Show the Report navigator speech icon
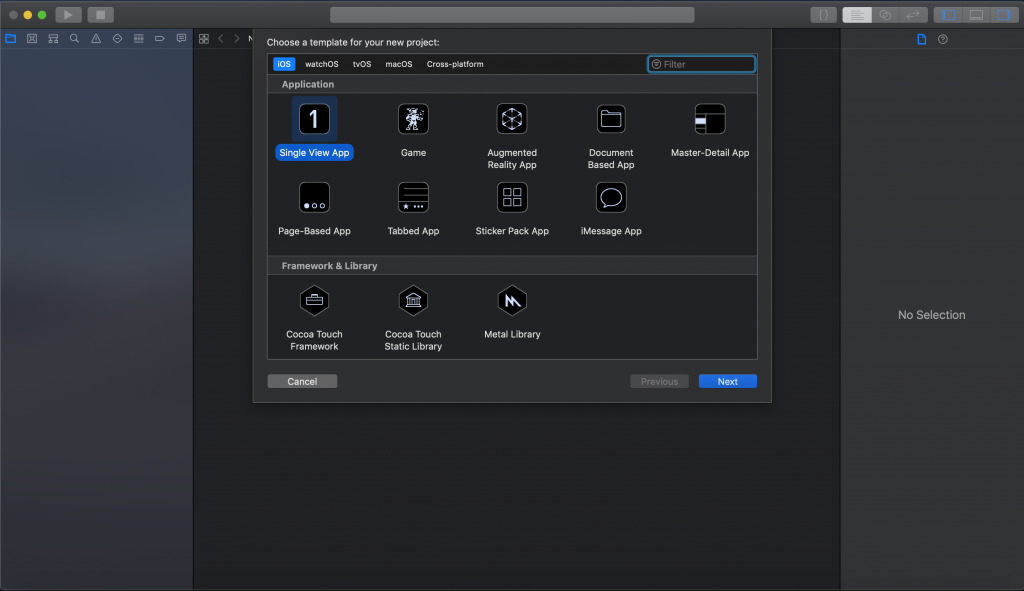The width and height of the screenshot is (1024, 591). click(x=181, y=39)
